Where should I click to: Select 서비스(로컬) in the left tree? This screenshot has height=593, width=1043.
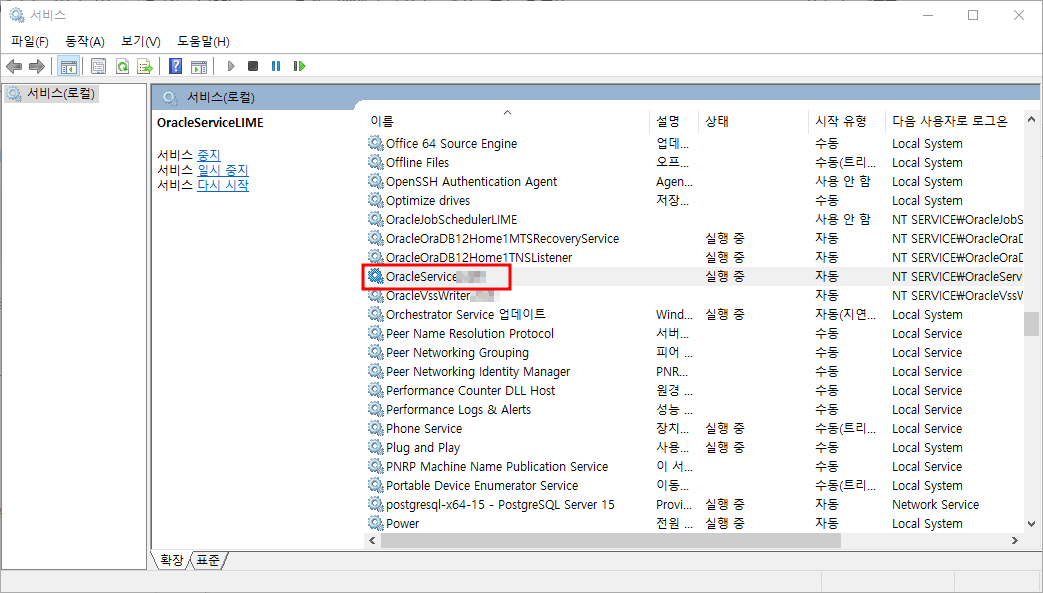coord(52,94)
